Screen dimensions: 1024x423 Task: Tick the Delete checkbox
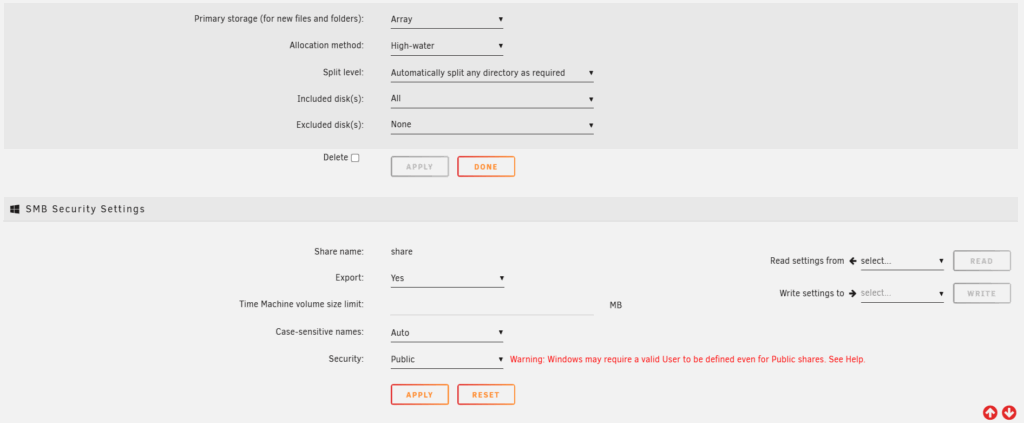pyautogui.click(x=355, y=157)
